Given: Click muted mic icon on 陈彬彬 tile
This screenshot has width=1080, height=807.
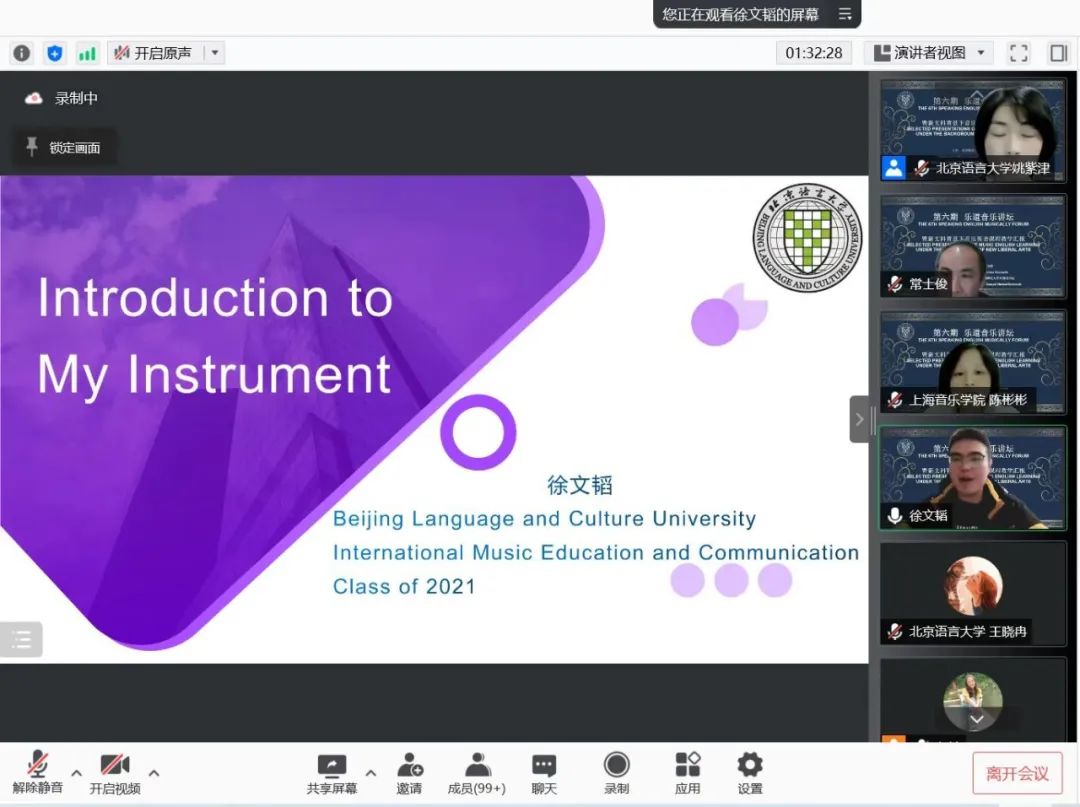Looking at the screenshot, I should coord(895,399).
